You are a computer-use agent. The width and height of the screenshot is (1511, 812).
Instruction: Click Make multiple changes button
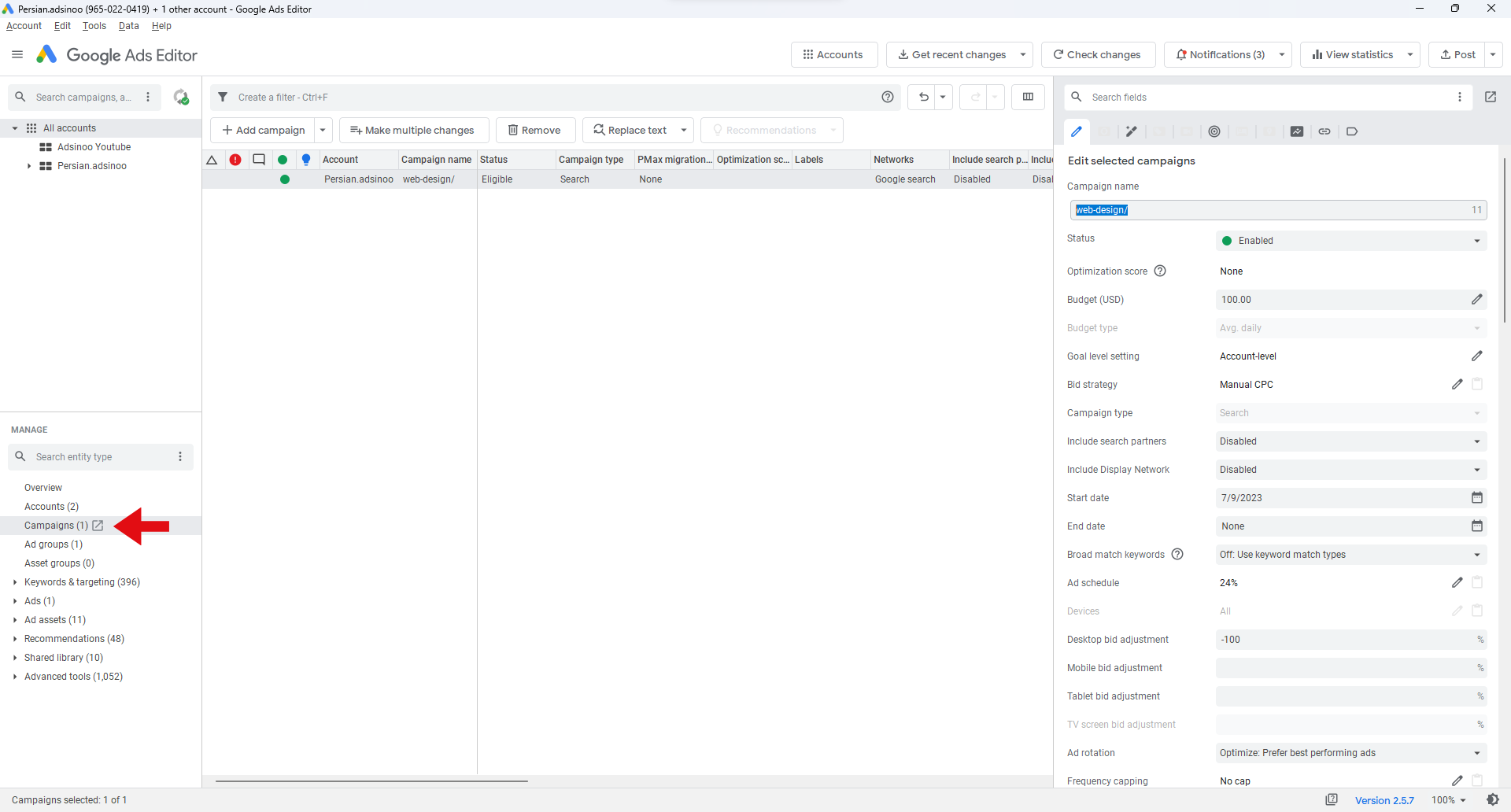(x=414, y=130)
